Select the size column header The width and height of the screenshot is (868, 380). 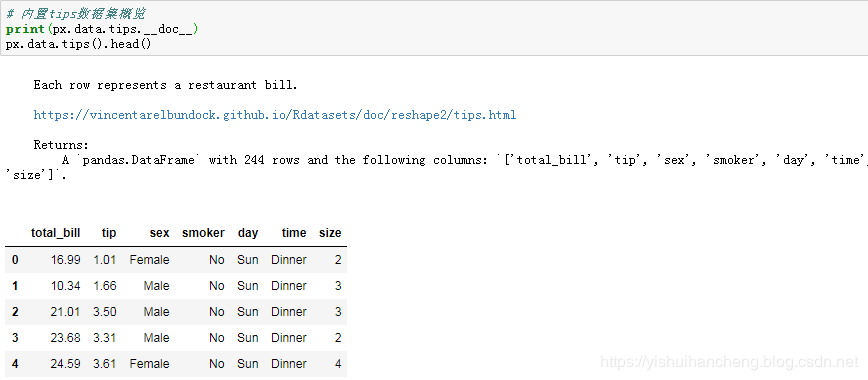coord(330,233)
